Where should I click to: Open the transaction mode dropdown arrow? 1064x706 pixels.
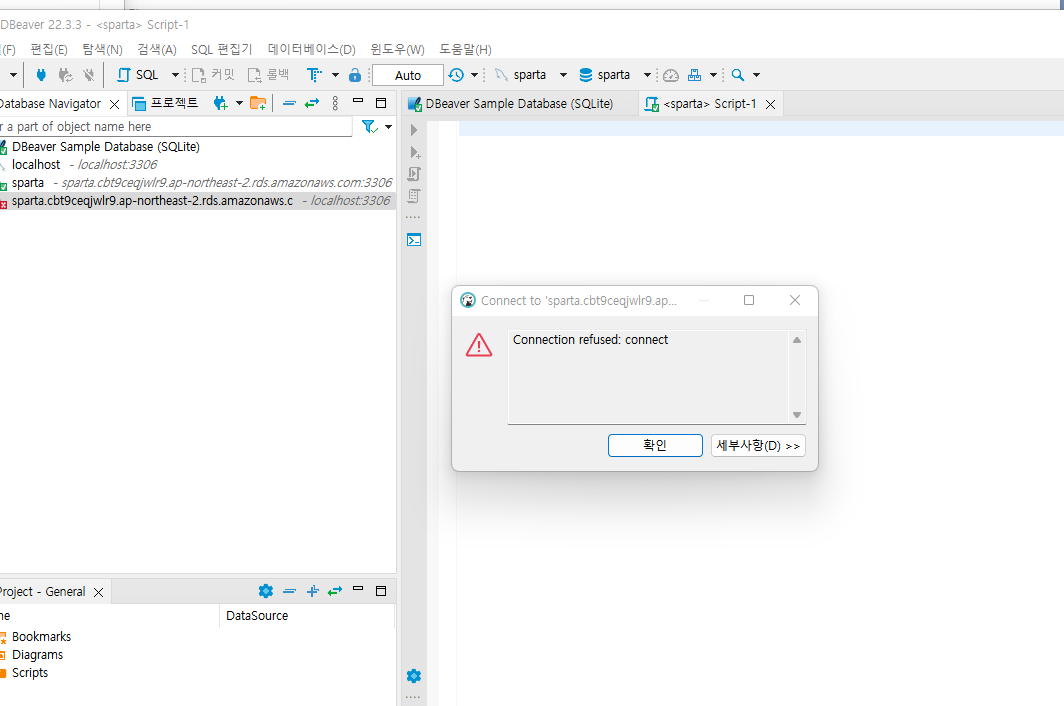(x=335, y=75)
